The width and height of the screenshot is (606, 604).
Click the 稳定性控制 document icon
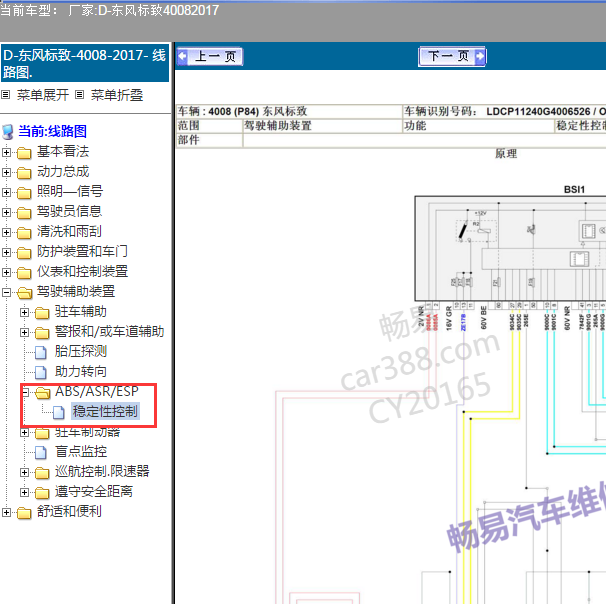click(59, 413)
